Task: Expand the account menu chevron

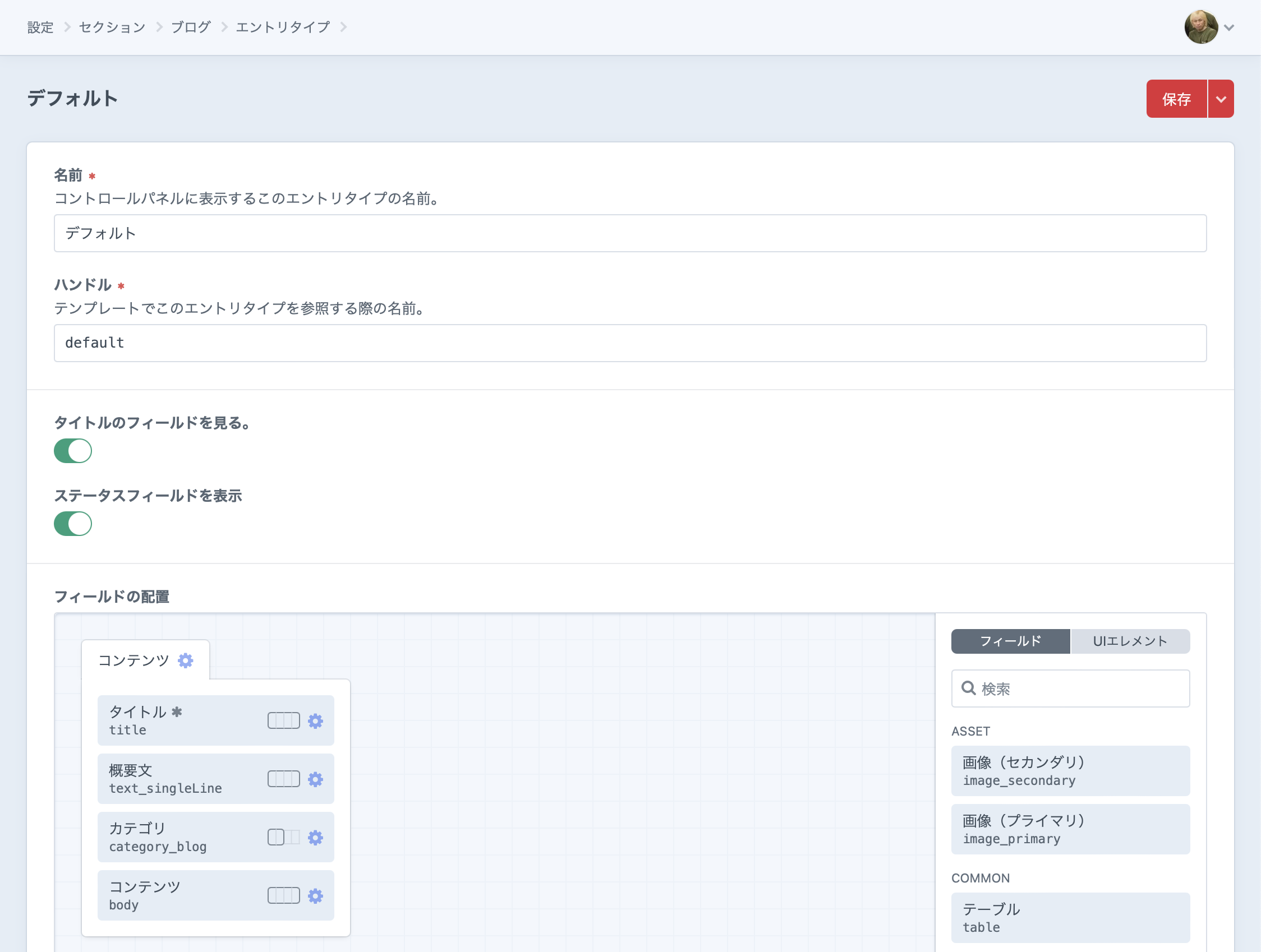Action: [1228, 27]
